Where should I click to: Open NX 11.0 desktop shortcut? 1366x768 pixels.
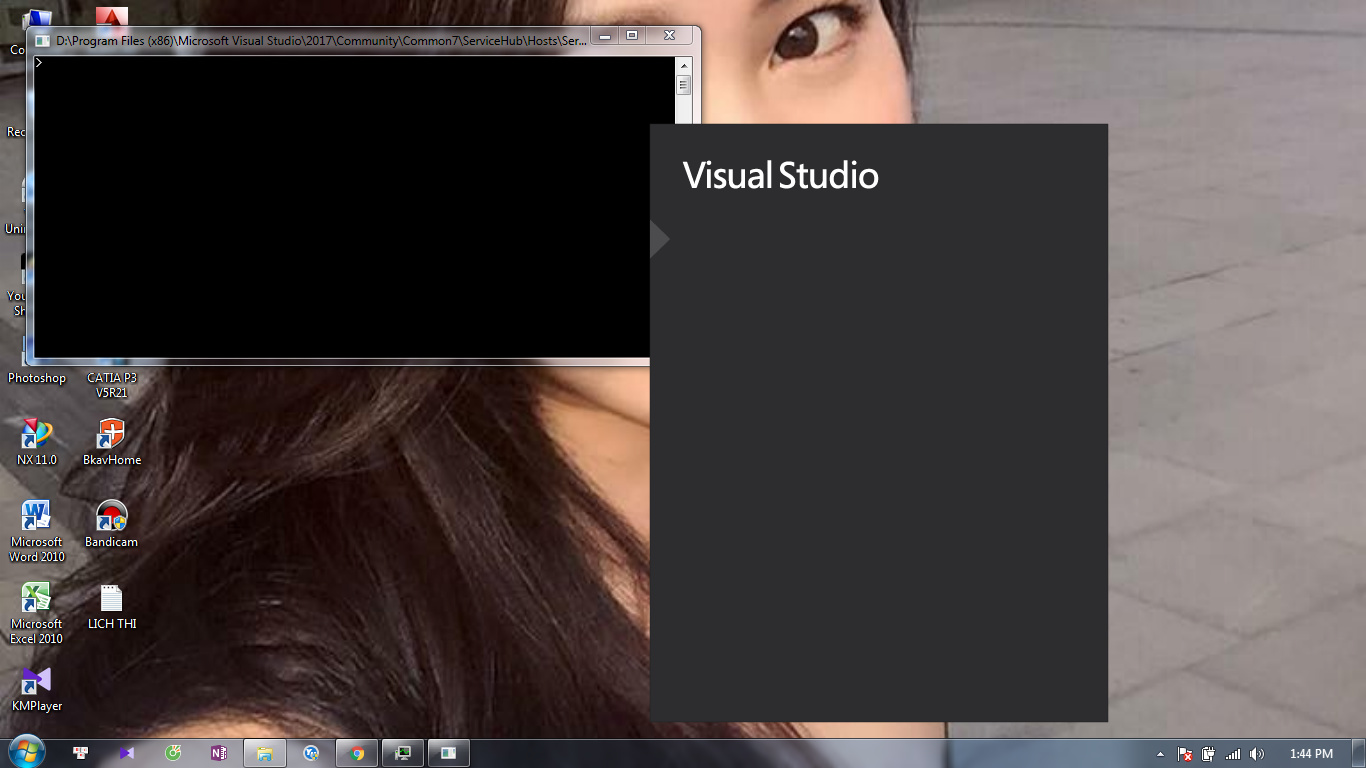(37, 442)
